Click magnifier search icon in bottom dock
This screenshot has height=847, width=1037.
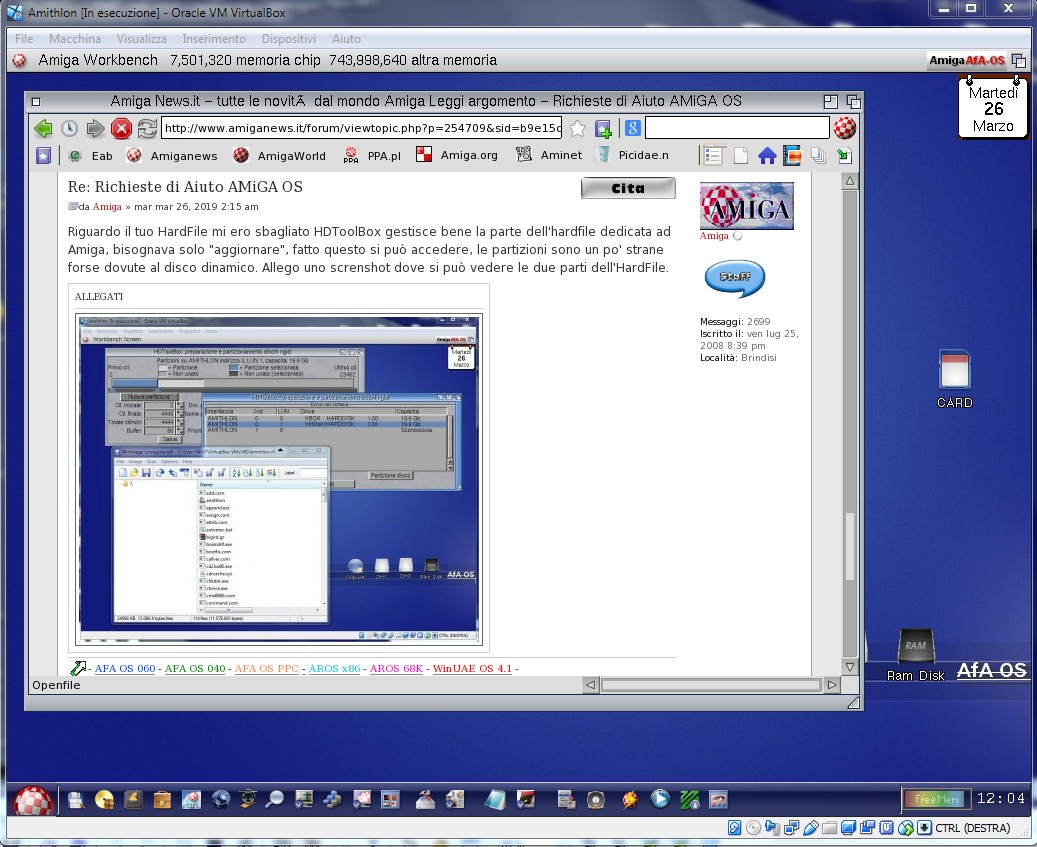pos(274,800)
